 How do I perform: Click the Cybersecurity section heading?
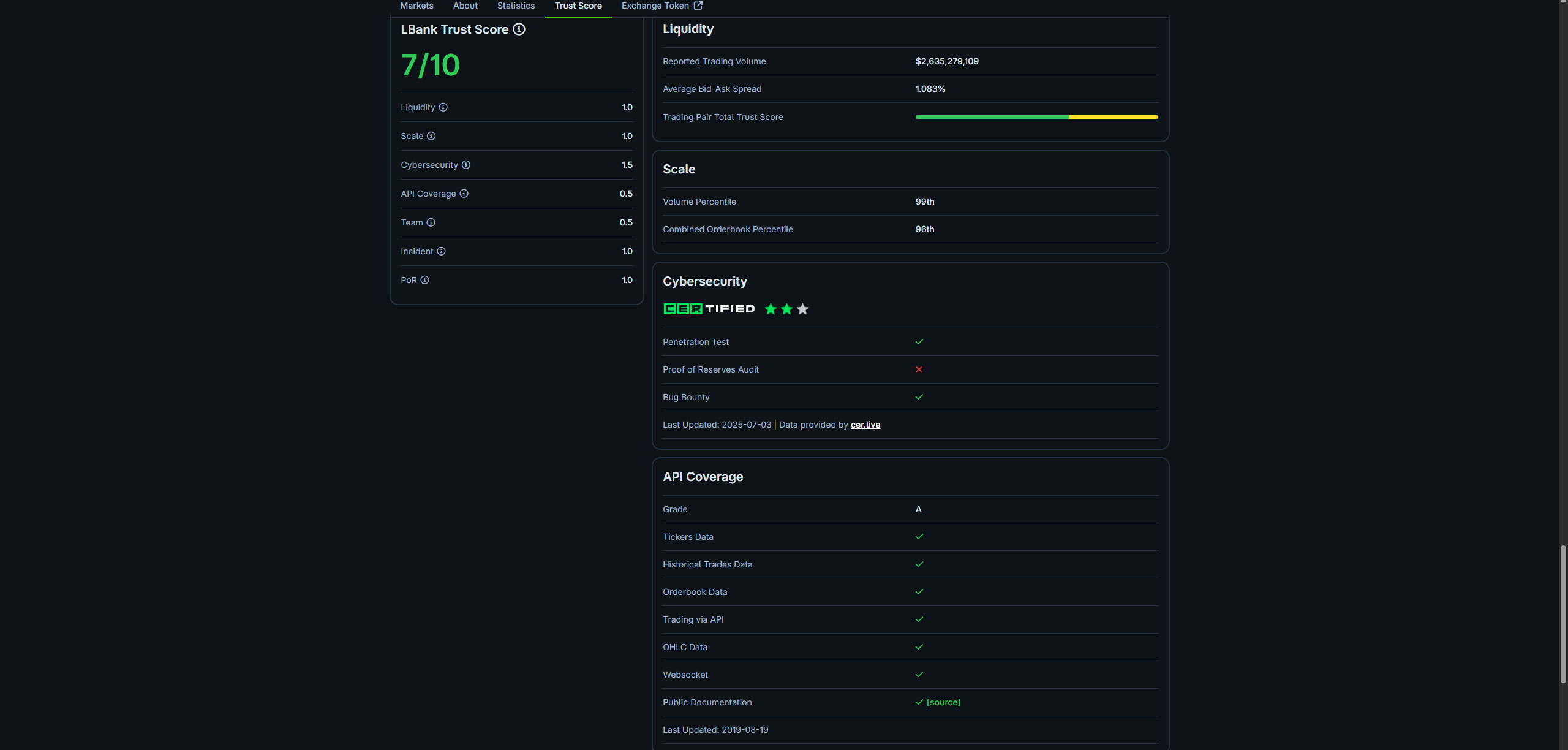tap(704, 281)
